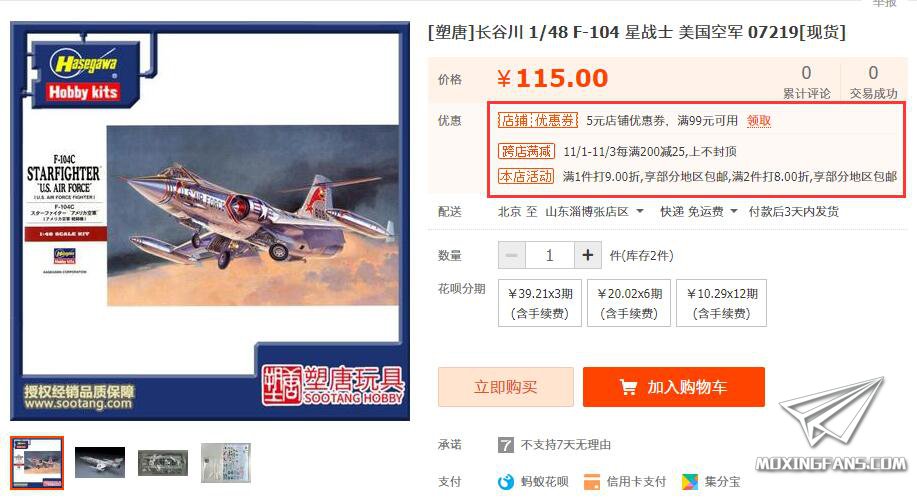Click the 集分宝 colorful icon

pyautogui.click(x=690, y=482)
